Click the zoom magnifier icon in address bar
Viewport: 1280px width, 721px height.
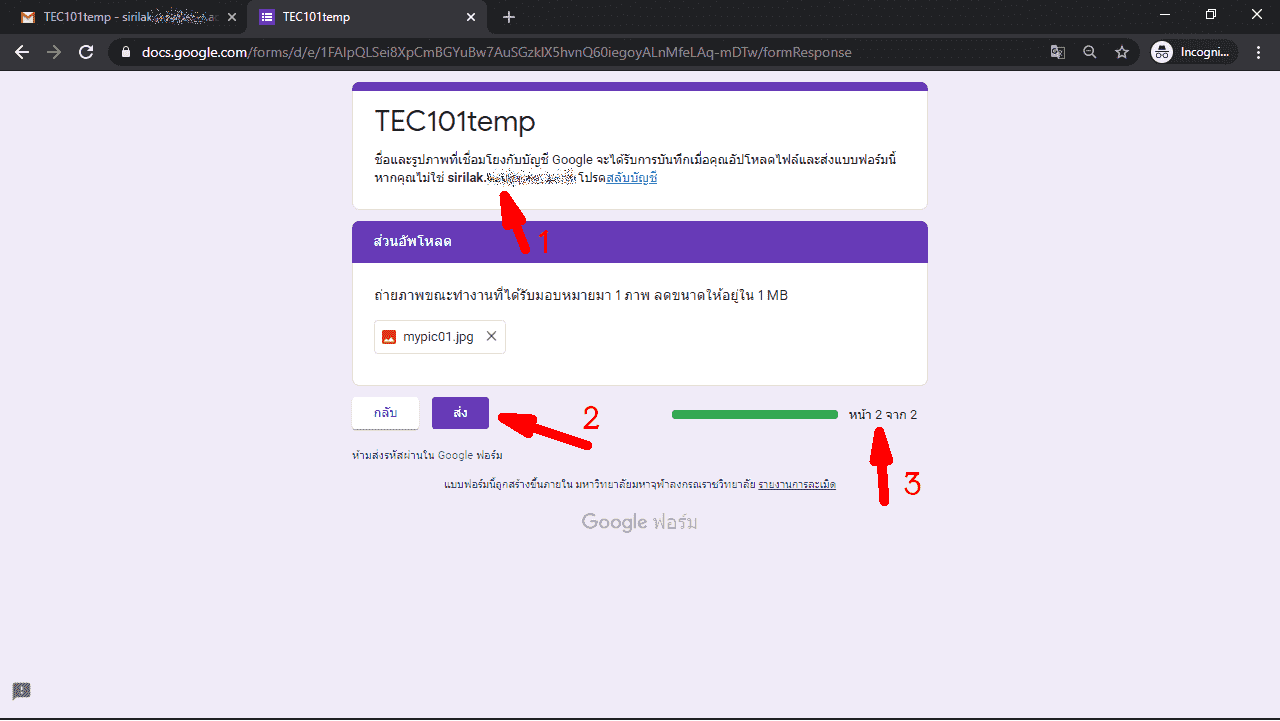[1090, 52]
